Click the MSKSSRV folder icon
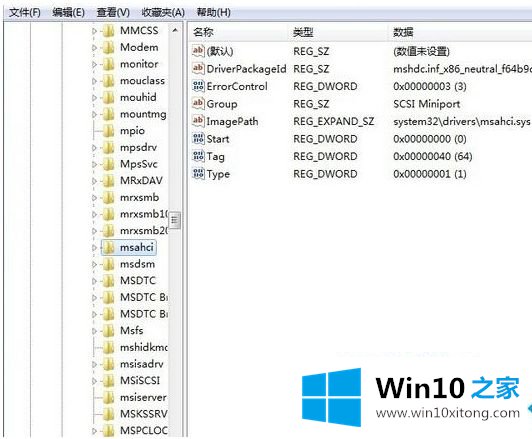The width and height of the screenshot is (532, 439). [x=109, y=414]
